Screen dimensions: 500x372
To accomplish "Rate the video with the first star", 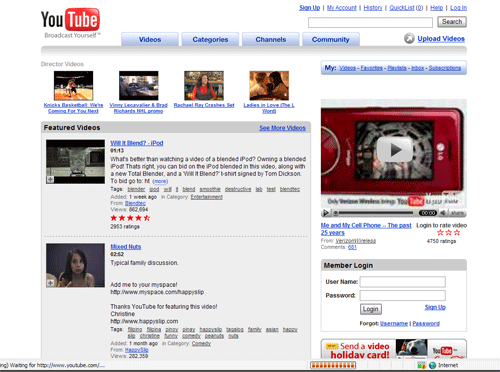I will coord(440,232).
